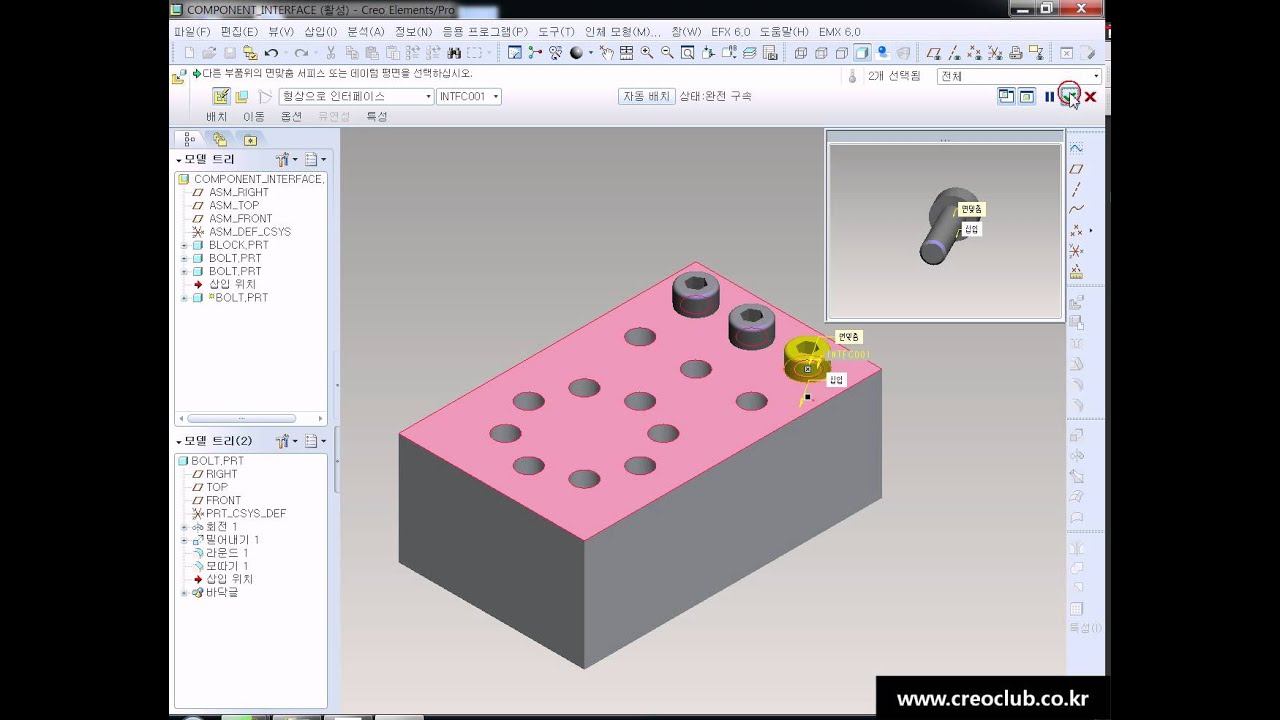
Task: Open the layer tree tab icon
Action: coord(220,140)
